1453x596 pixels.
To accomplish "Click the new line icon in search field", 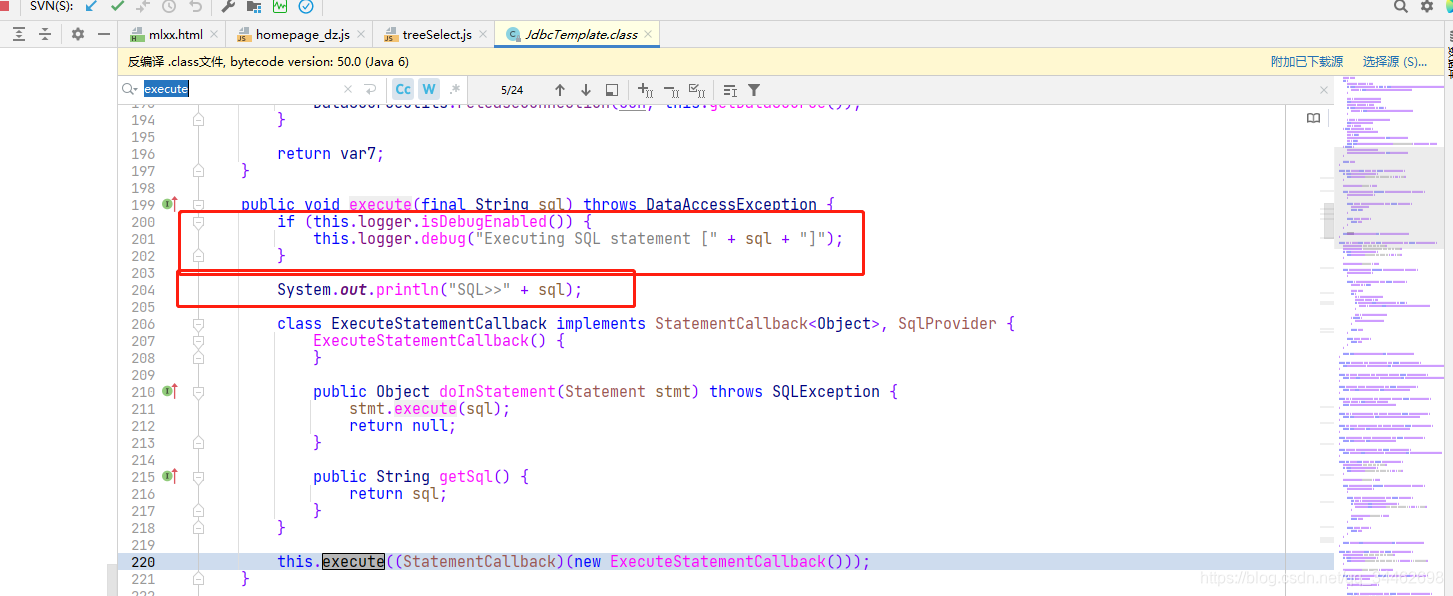I will (371, 89).
